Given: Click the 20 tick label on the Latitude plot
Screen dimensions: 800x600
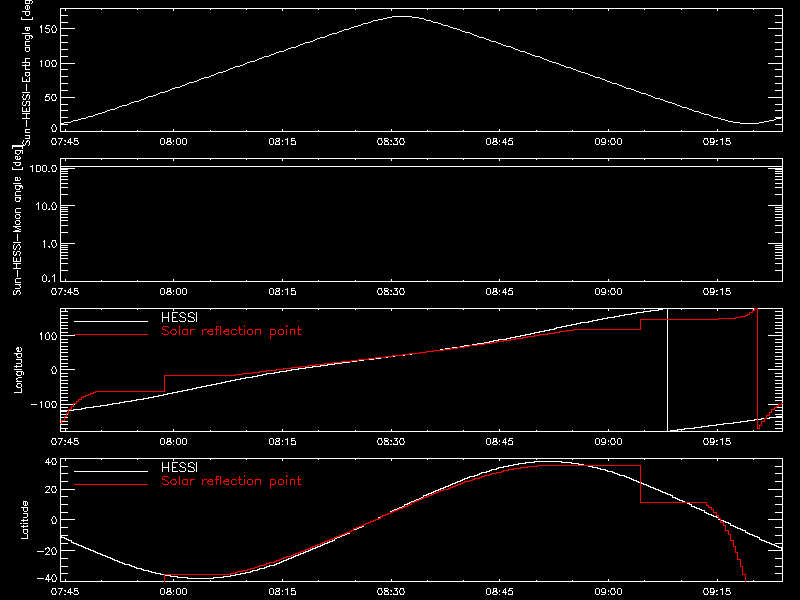Looking at the screenshot, I should pyautogui.click(x=51, y=489).
